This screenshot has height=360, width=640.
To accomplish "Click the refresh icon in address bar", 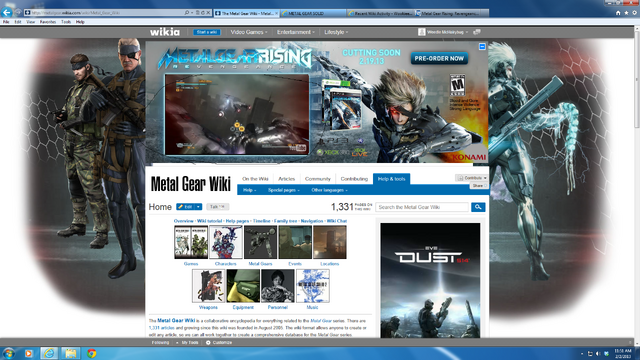I will [x=202, y=13].
